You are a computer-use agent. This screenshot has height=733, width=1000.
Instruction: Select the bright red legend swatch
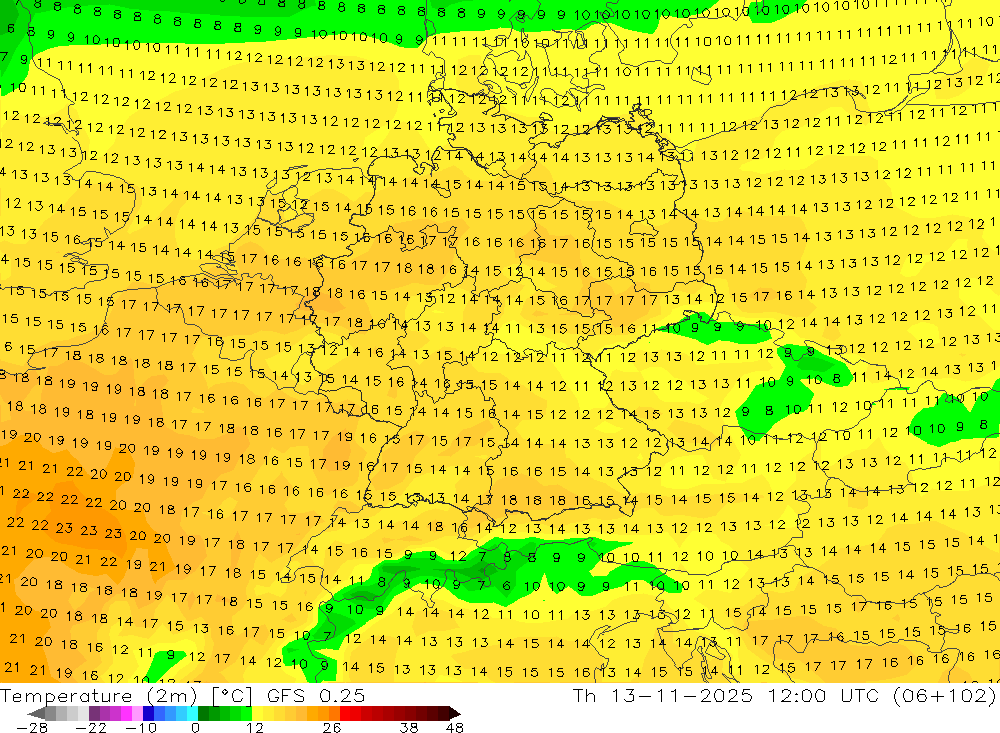[345, 713]
